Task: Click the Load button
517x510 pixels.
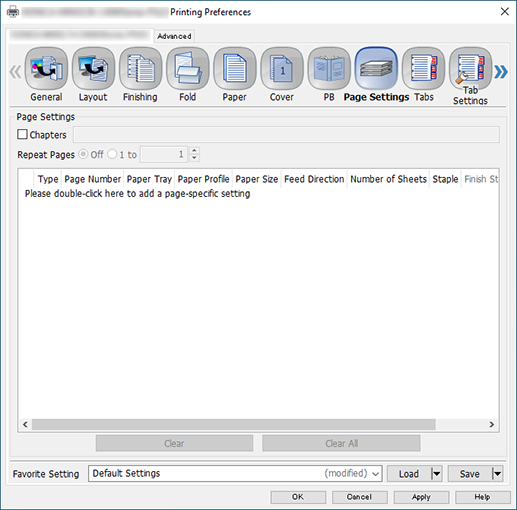Action: point(409,474)
